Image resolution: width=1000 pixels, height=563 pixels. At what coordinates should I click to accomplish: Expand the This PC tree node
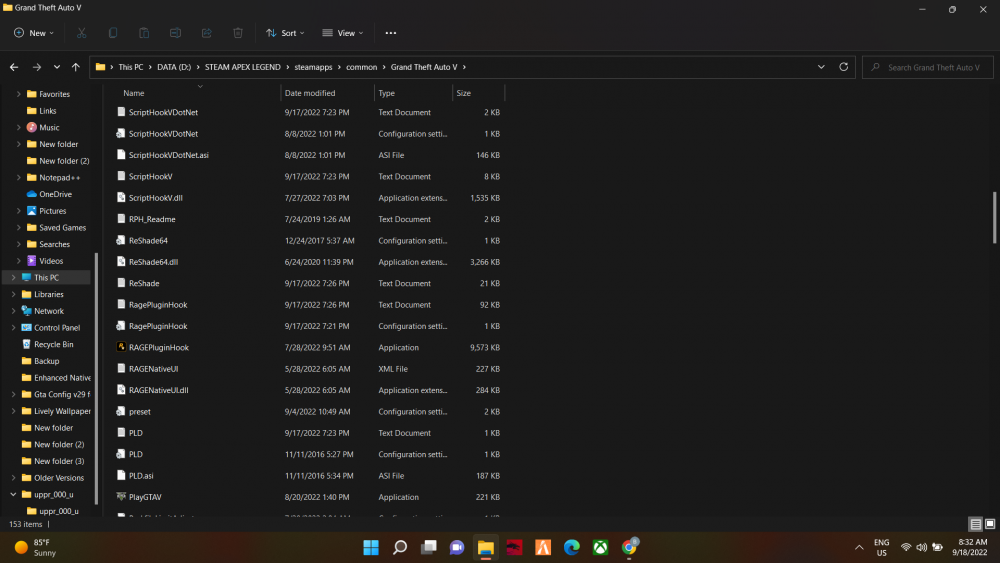click(13, 278)
